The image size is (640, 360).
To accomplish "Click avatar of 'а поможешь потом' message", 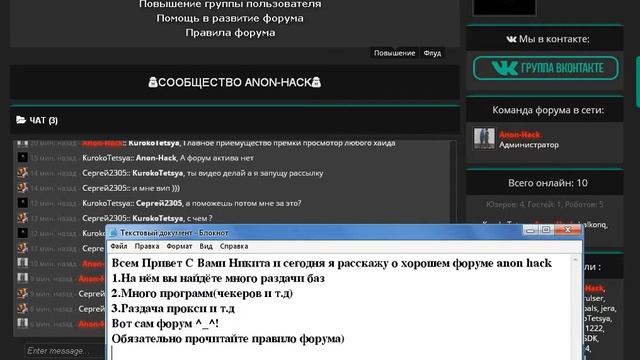I will 22,203.
